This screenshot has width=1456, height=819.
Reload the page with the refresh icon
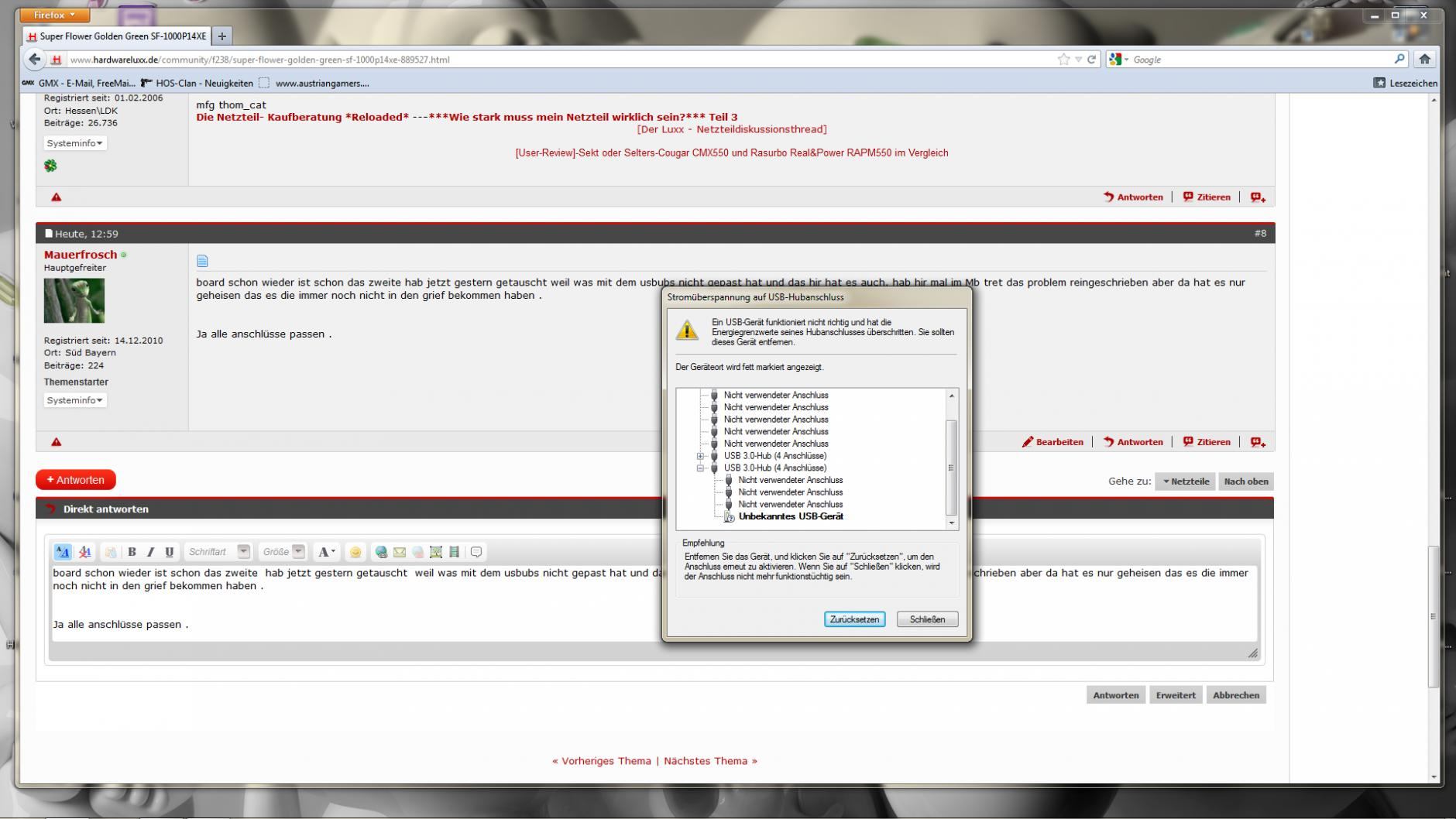click(x=1092, y=60)
